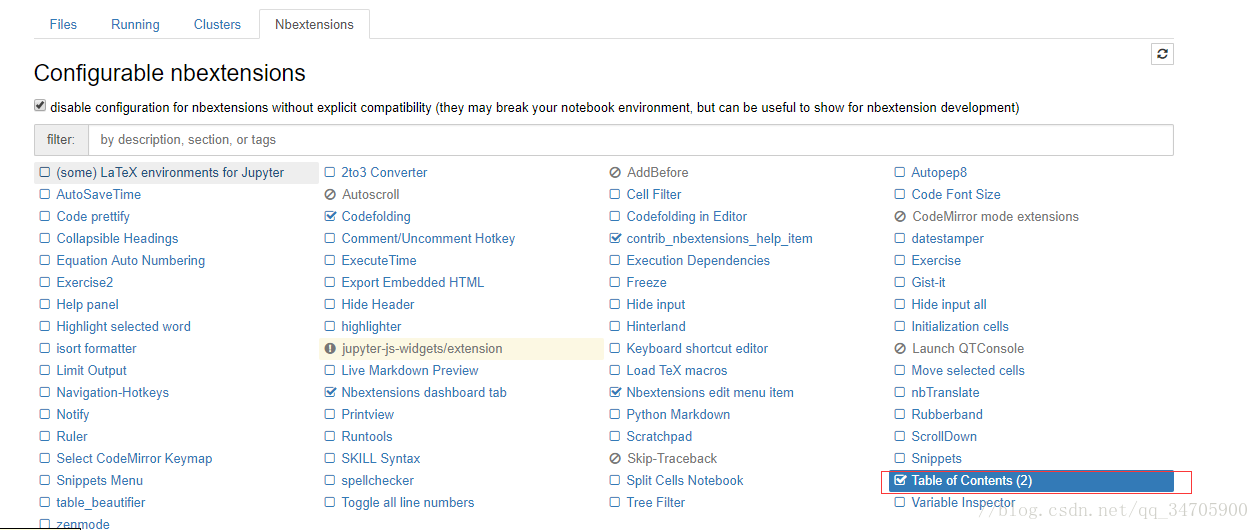Go to the Clusters tab
This screenshot has width=1259, height=530.
pyautogui.click(x=217, y=24)
